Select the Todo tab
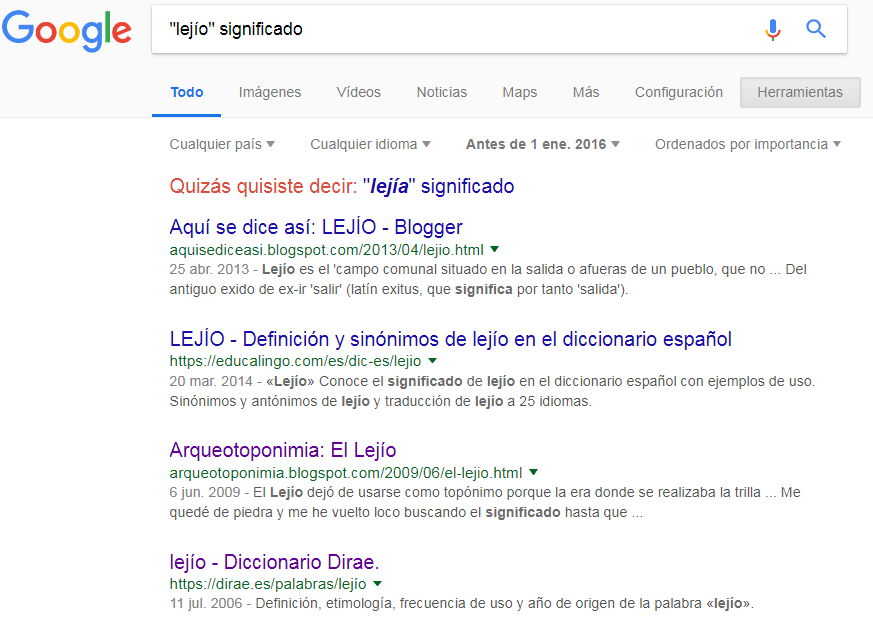Screen dimensions: 873x626 (x=187, y=92)
